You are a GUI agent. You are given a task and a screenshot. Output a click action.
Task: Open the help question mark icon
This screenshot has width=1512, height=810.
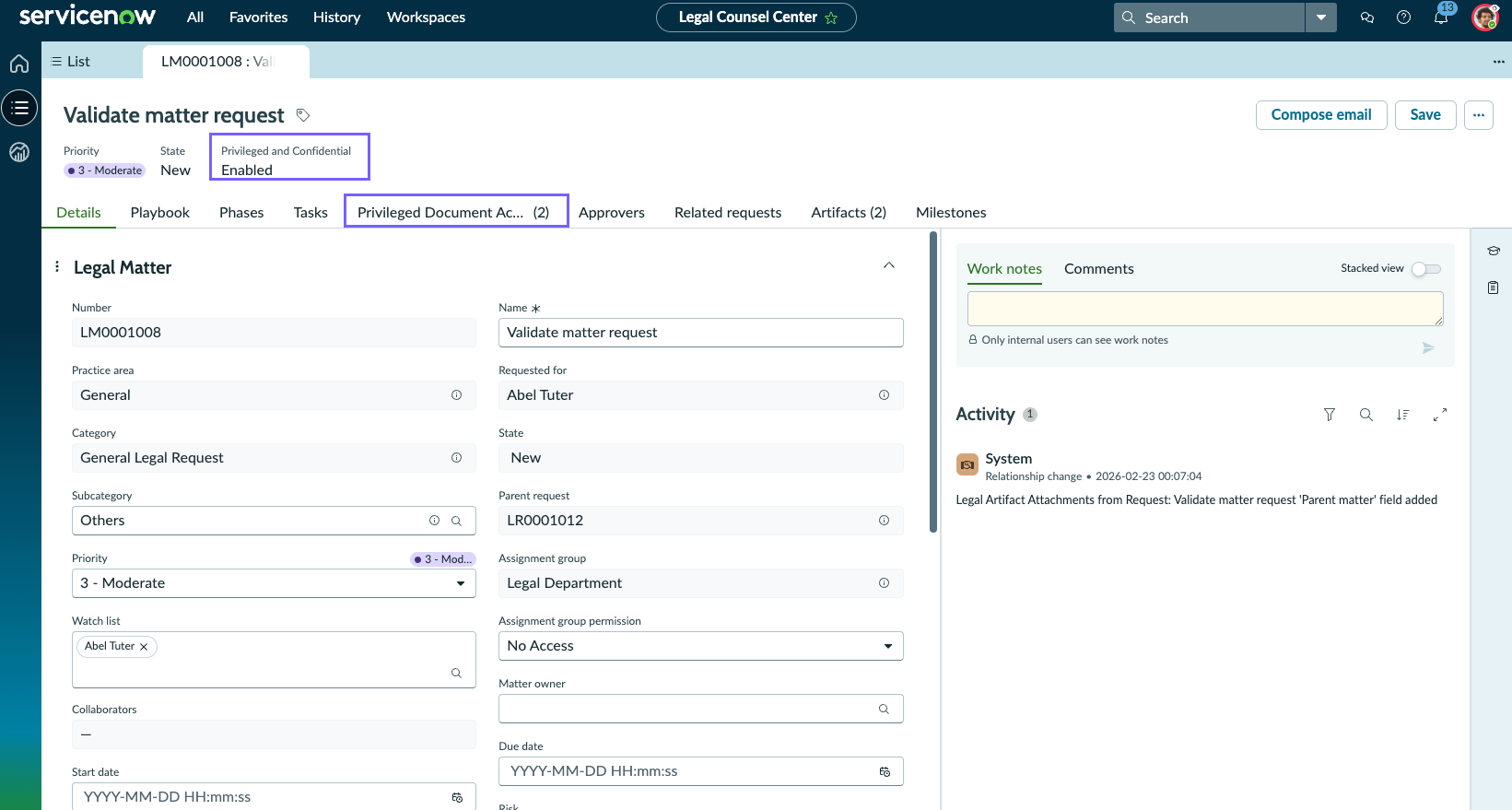pos(1404,18)
